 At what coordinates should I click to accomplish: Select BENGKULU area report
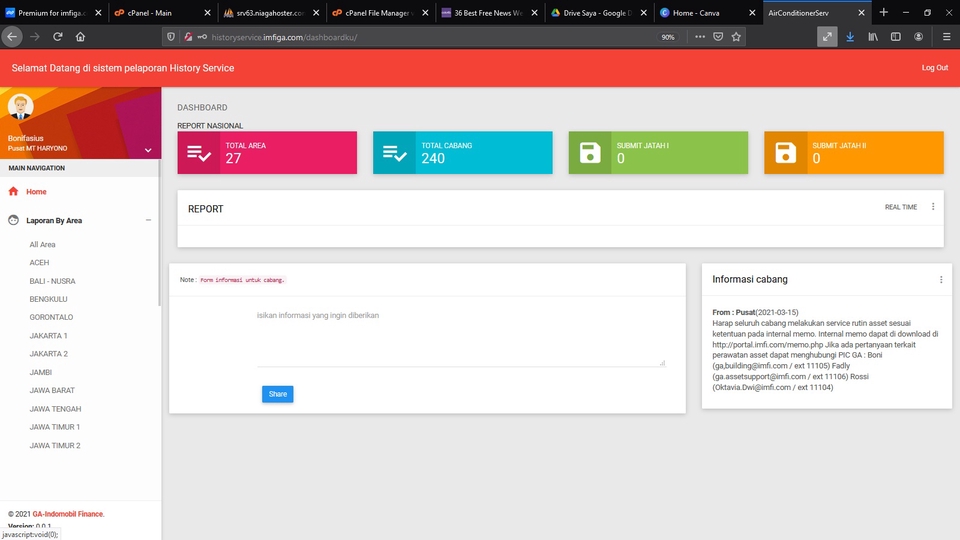(48, 299)
